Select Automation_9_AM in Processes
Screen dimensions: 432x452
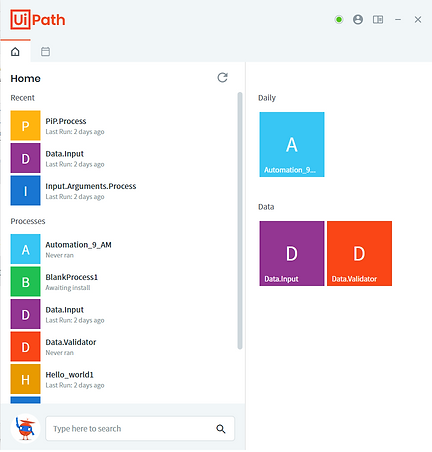(x=78, y=245)
